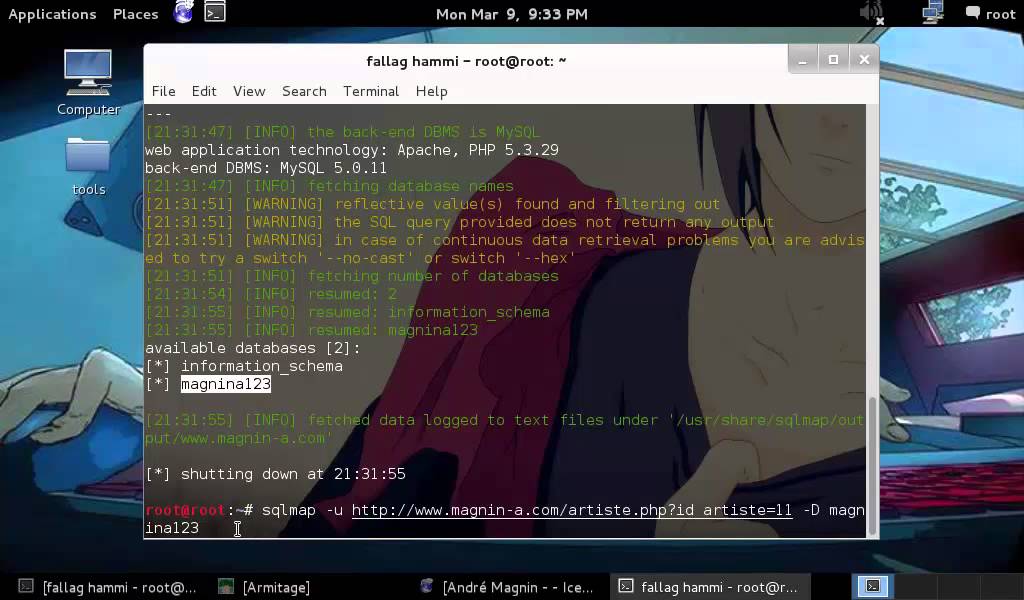Click the Iceweasel icon in taskbar
Screen dimensions: 1024x600
coord(427,586)
